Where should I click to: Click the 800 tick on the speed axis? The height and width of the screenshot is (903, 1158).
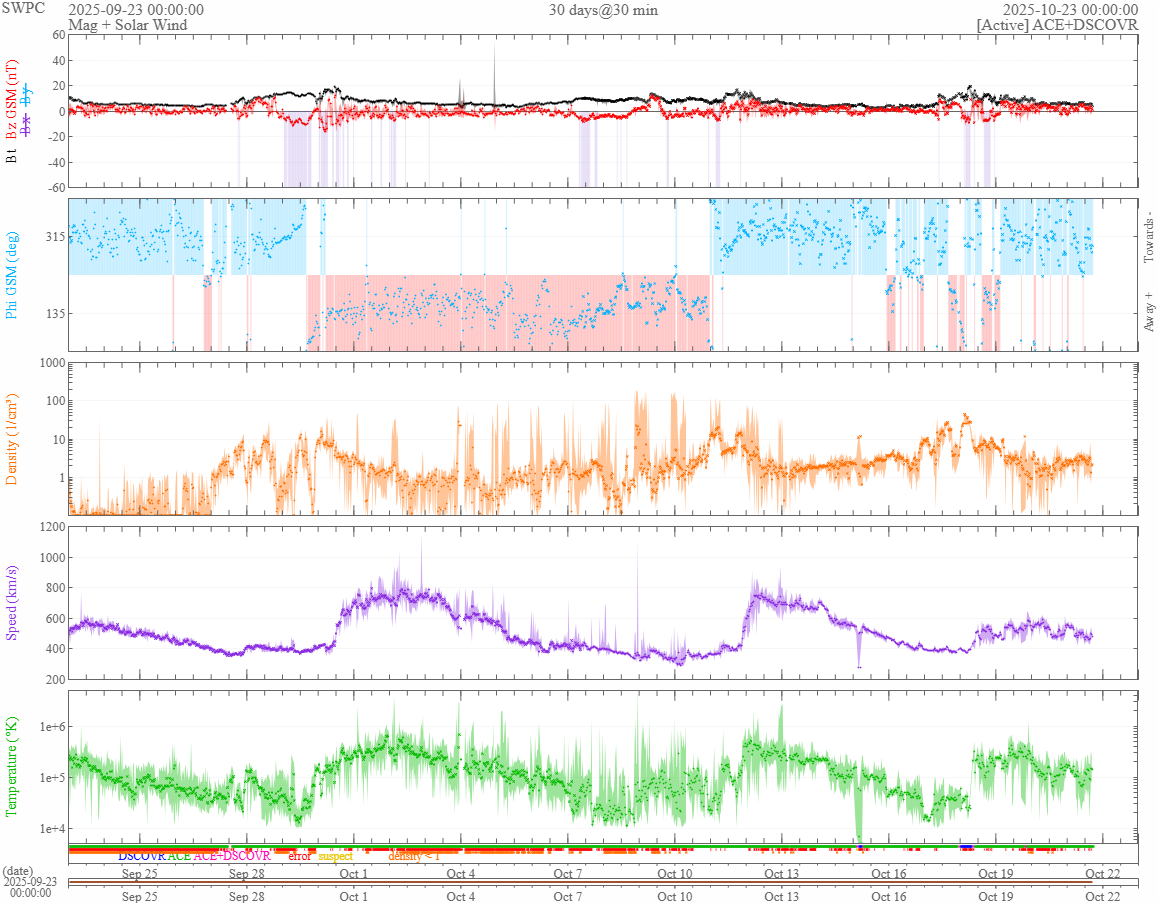tap(55, 588)
